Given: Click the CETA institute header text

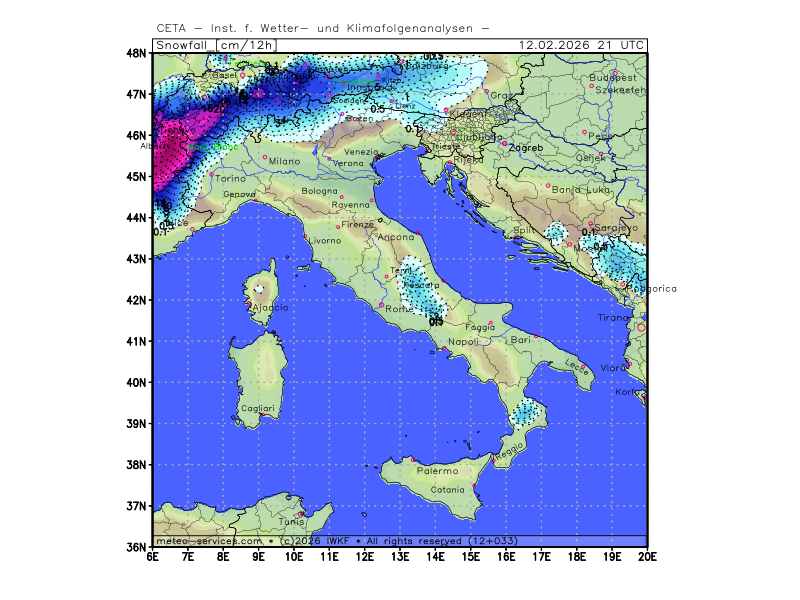Looking at the screenshot, I should pos(323,28).
